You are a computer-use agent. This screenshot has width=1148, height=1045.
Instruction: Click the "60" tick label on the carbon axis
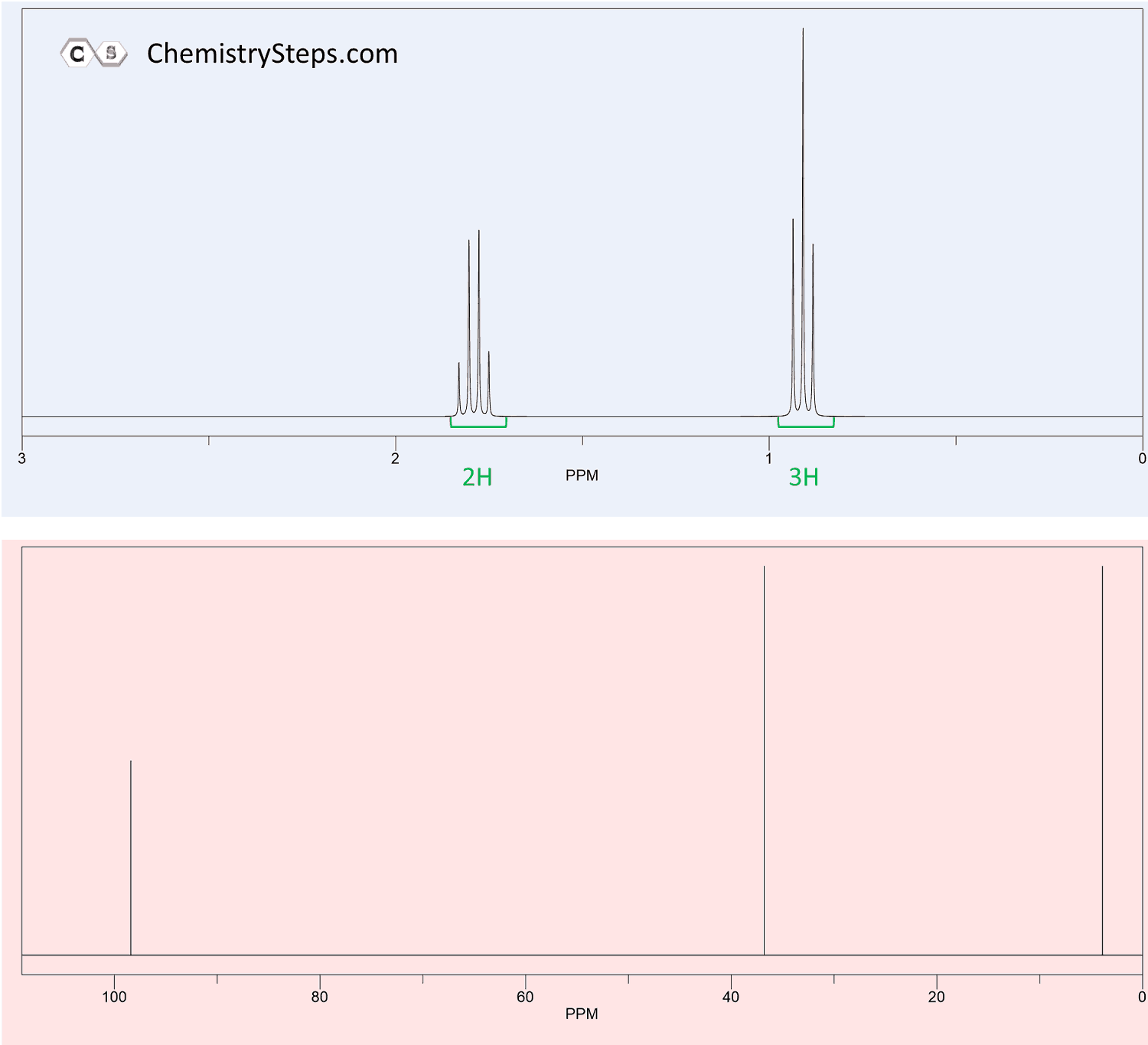coord(525,997)
